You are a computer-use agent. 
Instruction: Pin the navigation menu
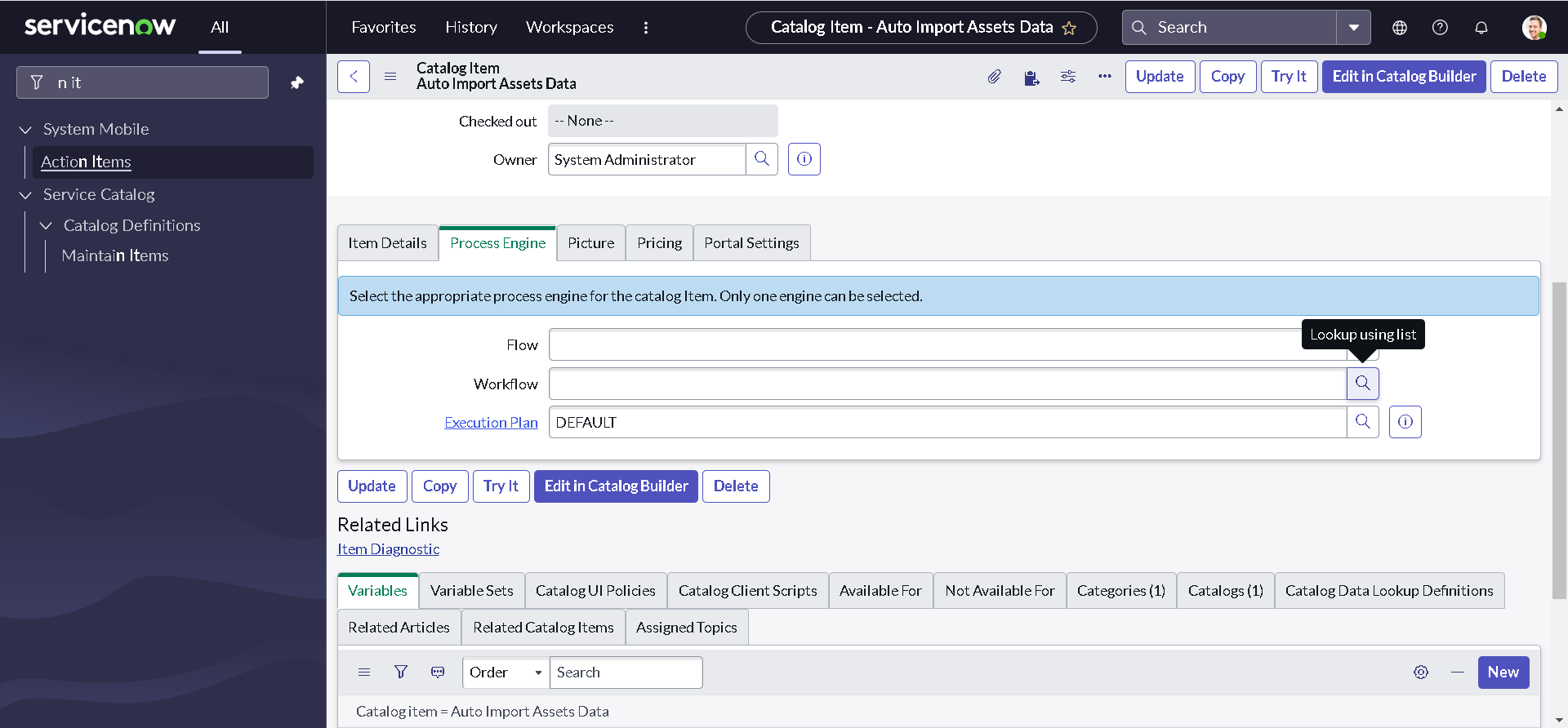pos(297,82)
